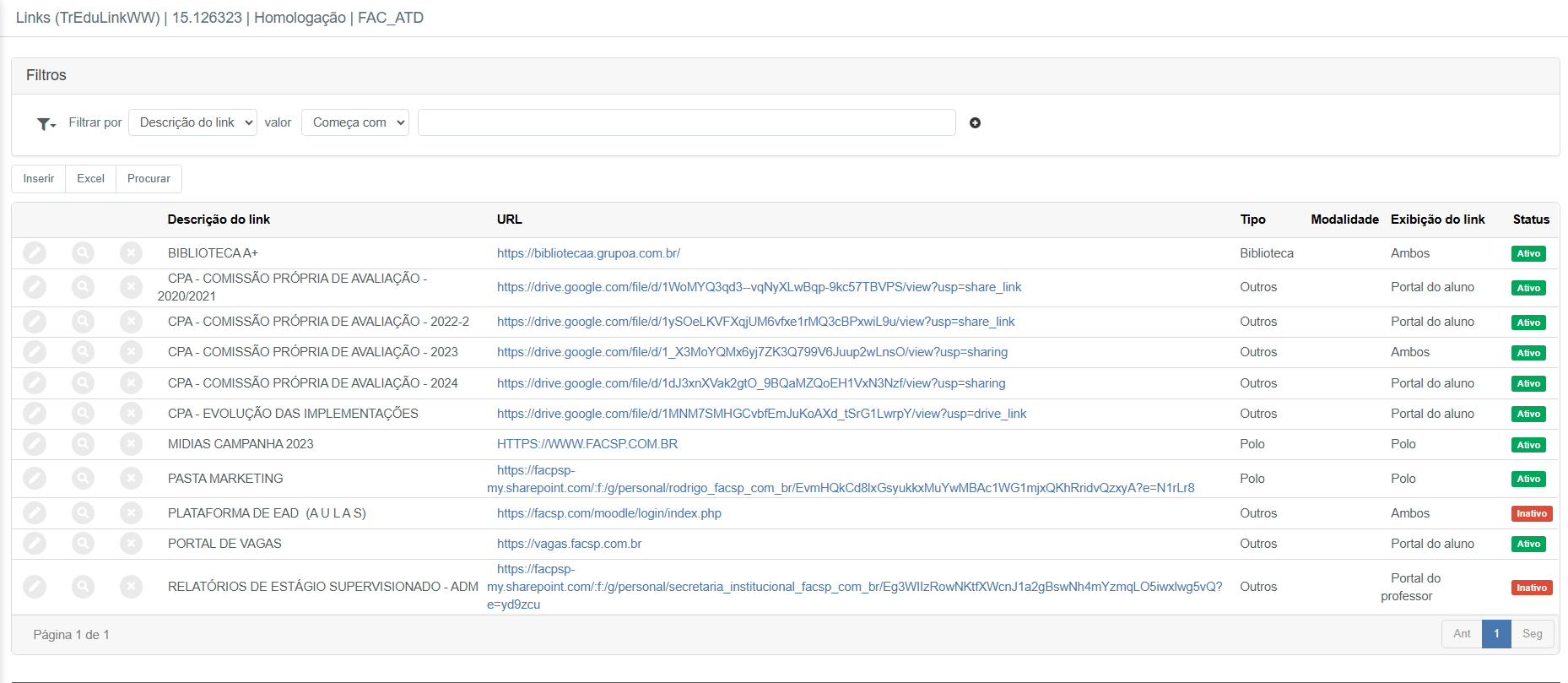Sort by 'Descrição do link' column header
This screenshot has width=1568, height=683.
point(219,220)
